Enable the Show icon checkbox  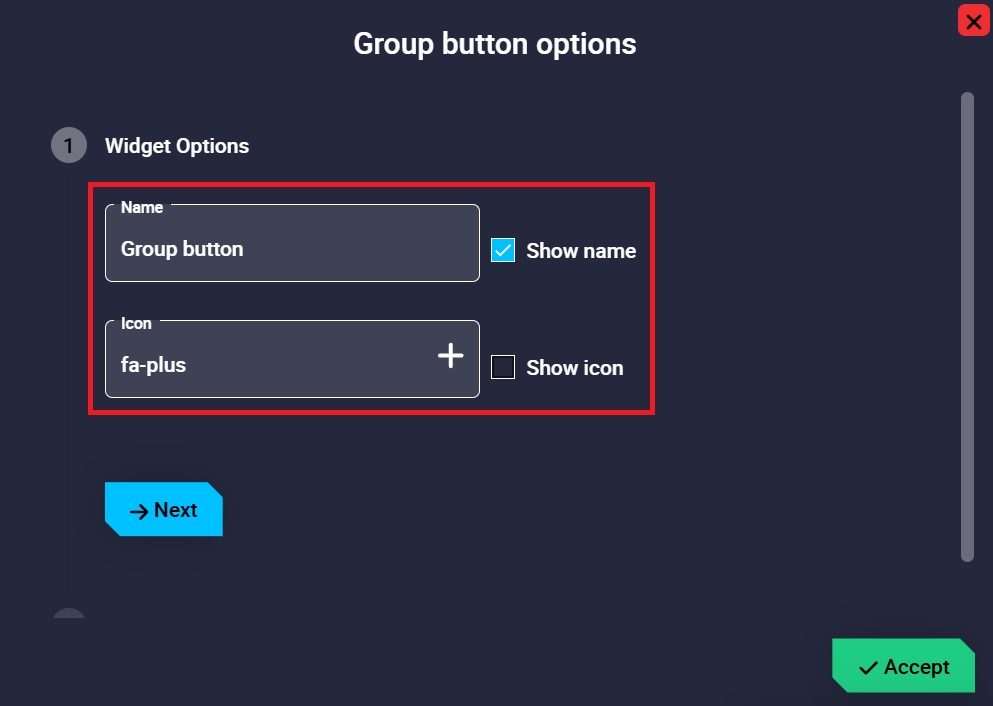(x=503, y=368)
